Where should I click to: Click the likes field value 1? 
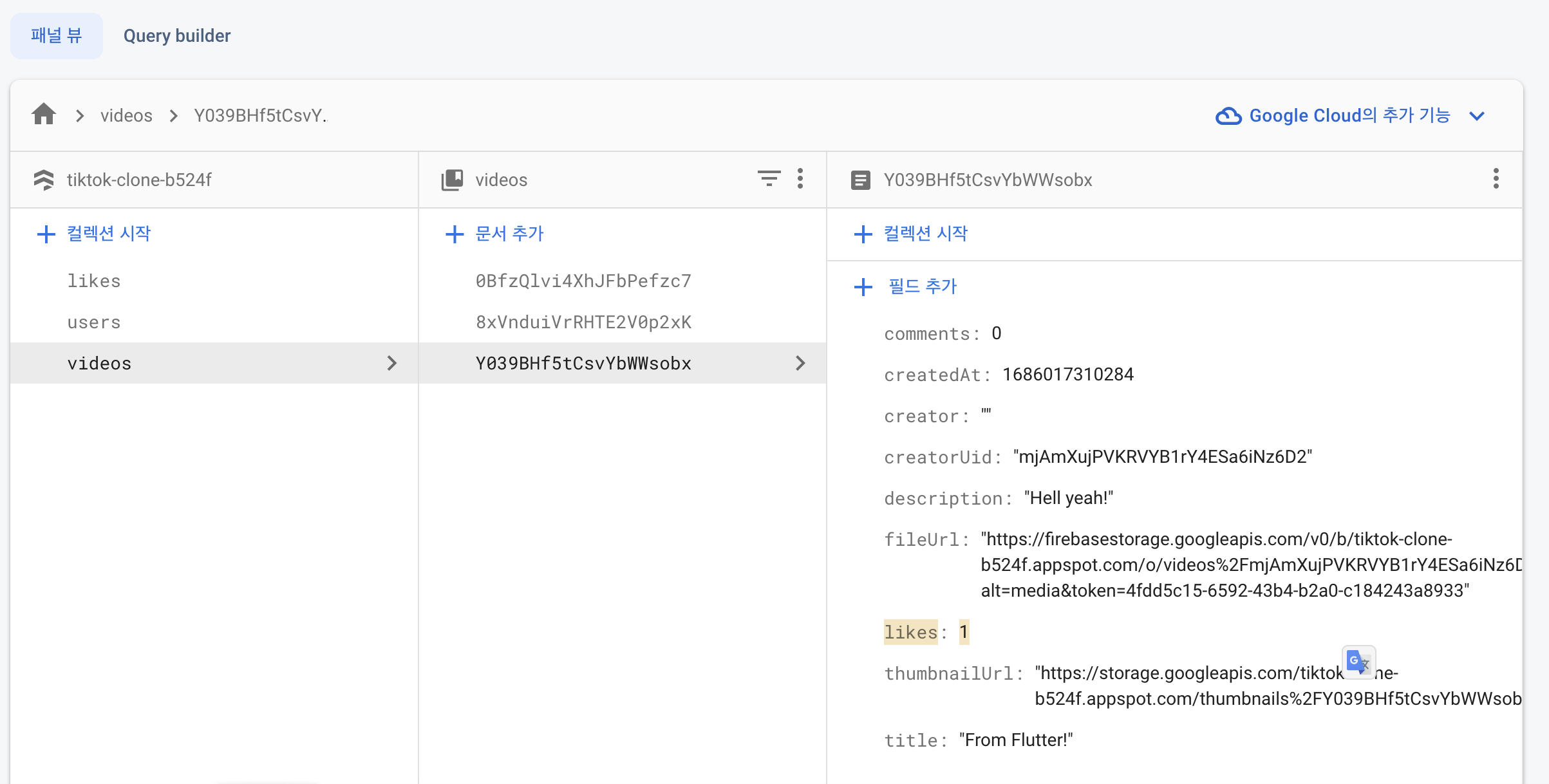tap(964, 632)
